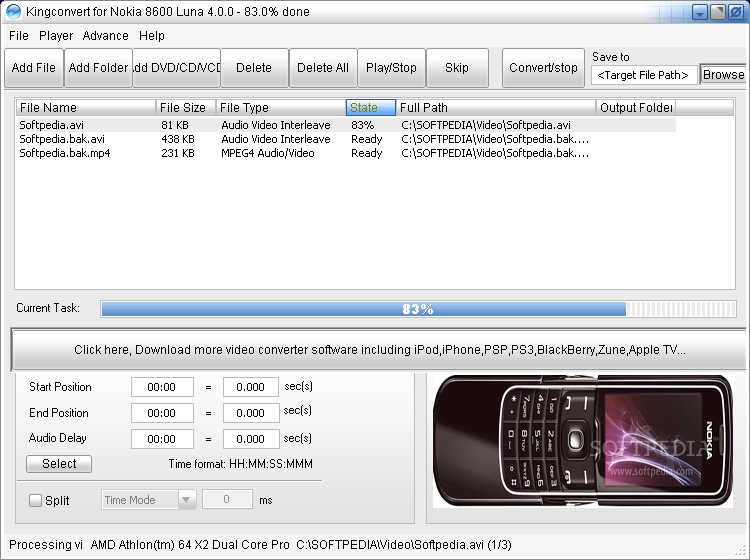
Task: Click the Current Task progress bar
Action: (x=419, y=309)
